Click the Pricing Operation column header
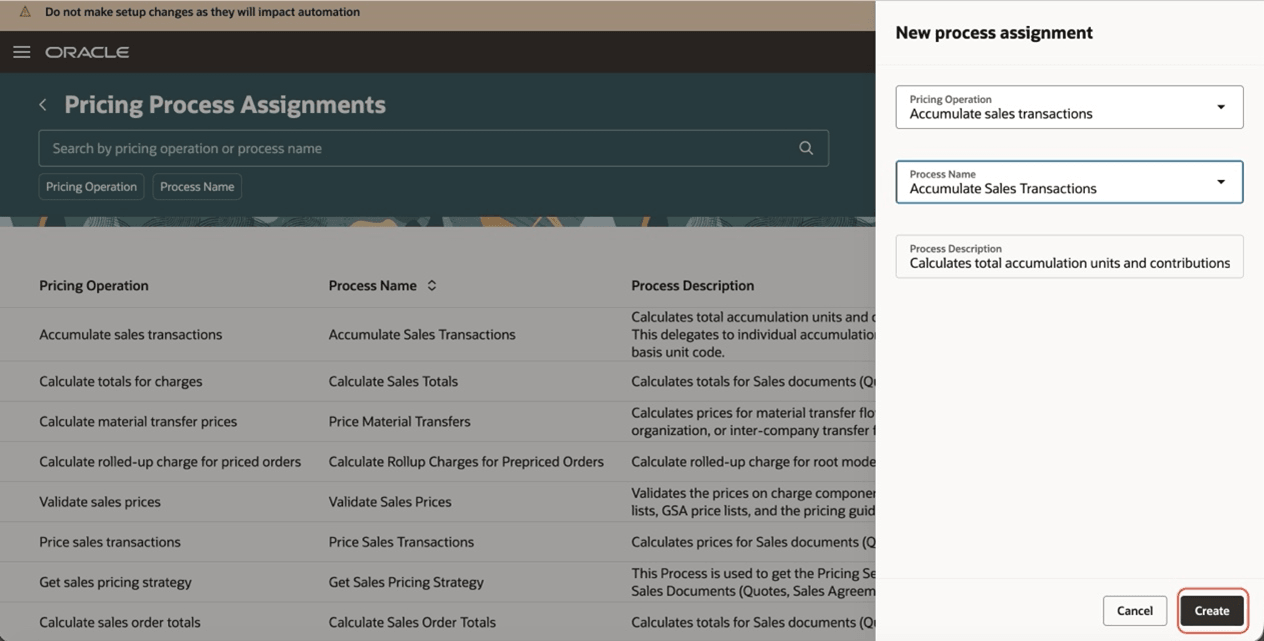The width and height of the screenshot is (1264, 641). [94, 286]
